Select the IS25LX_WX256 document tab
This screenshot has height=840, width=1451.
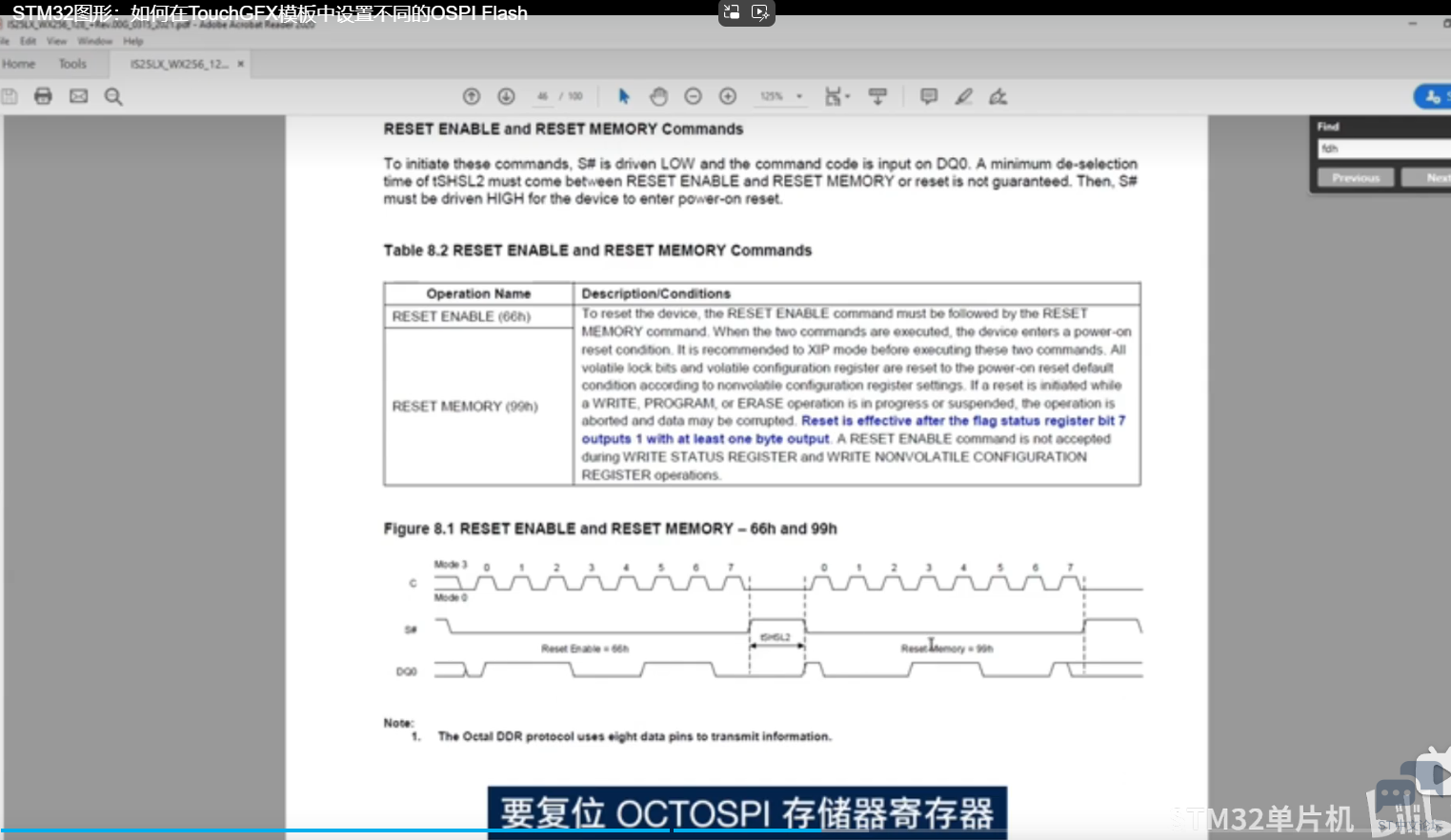tap(179, 64)
